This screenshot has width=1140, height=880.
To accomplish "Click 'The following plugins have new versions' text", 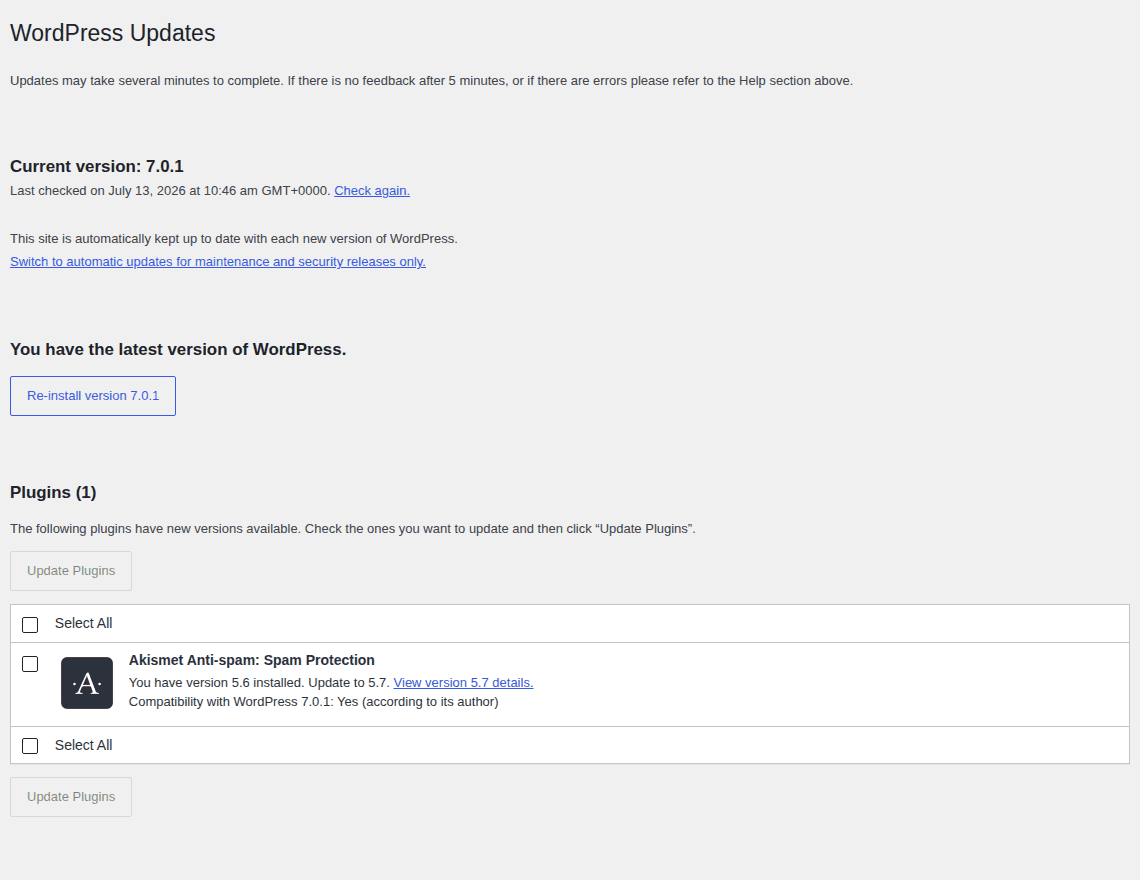I will pos(353,529).
